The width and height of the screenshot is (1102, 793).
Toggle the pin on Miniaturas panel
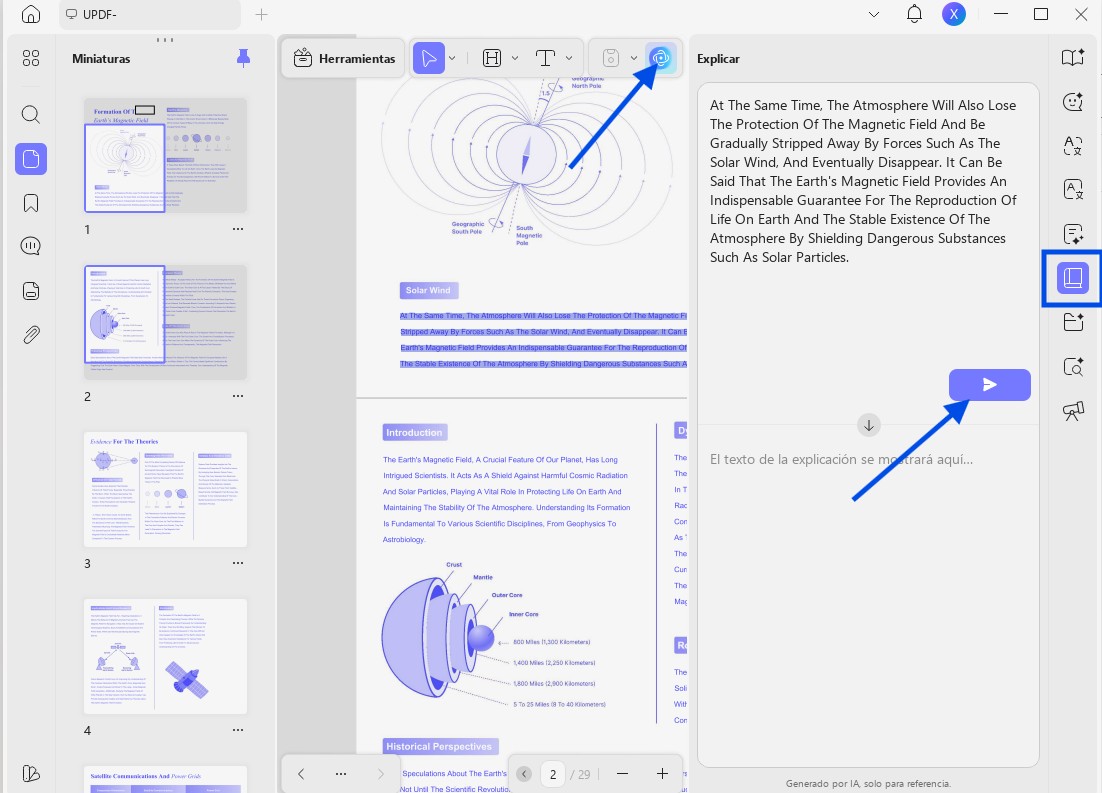(243, 58)
